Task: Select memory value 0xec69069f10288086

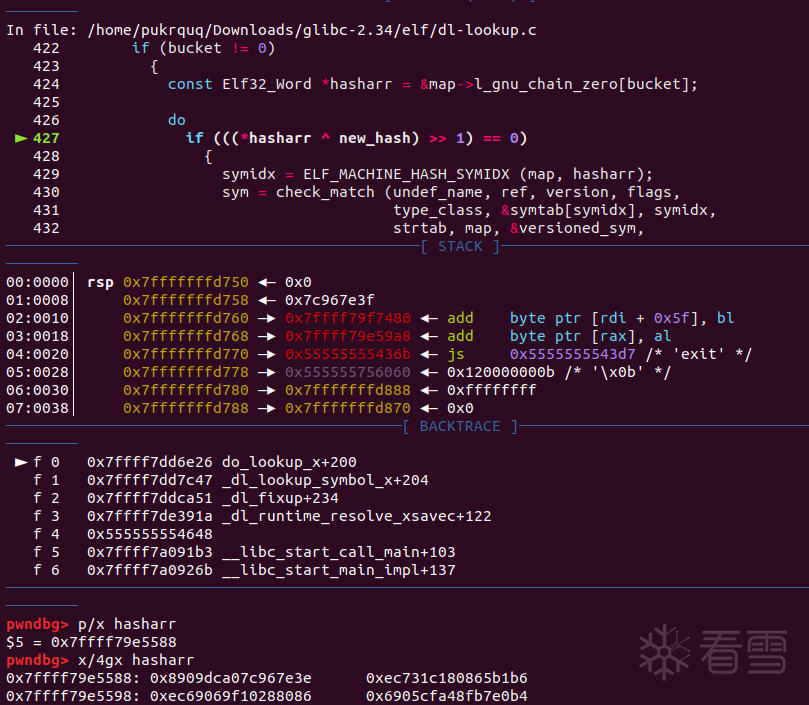Action: click(x=231, y=696)
